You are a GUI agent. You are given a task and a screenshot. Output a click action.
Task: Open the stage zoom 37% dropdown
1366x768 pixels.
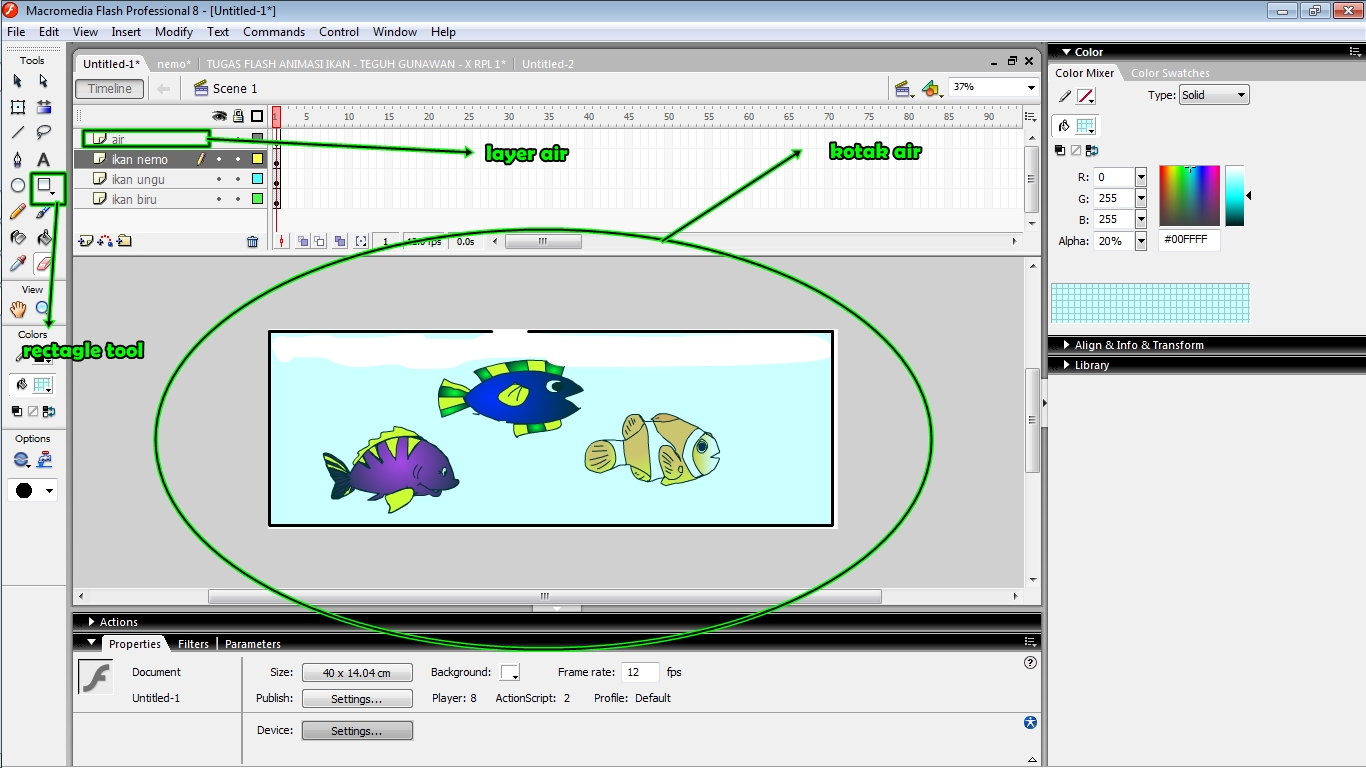[1031, 88]
